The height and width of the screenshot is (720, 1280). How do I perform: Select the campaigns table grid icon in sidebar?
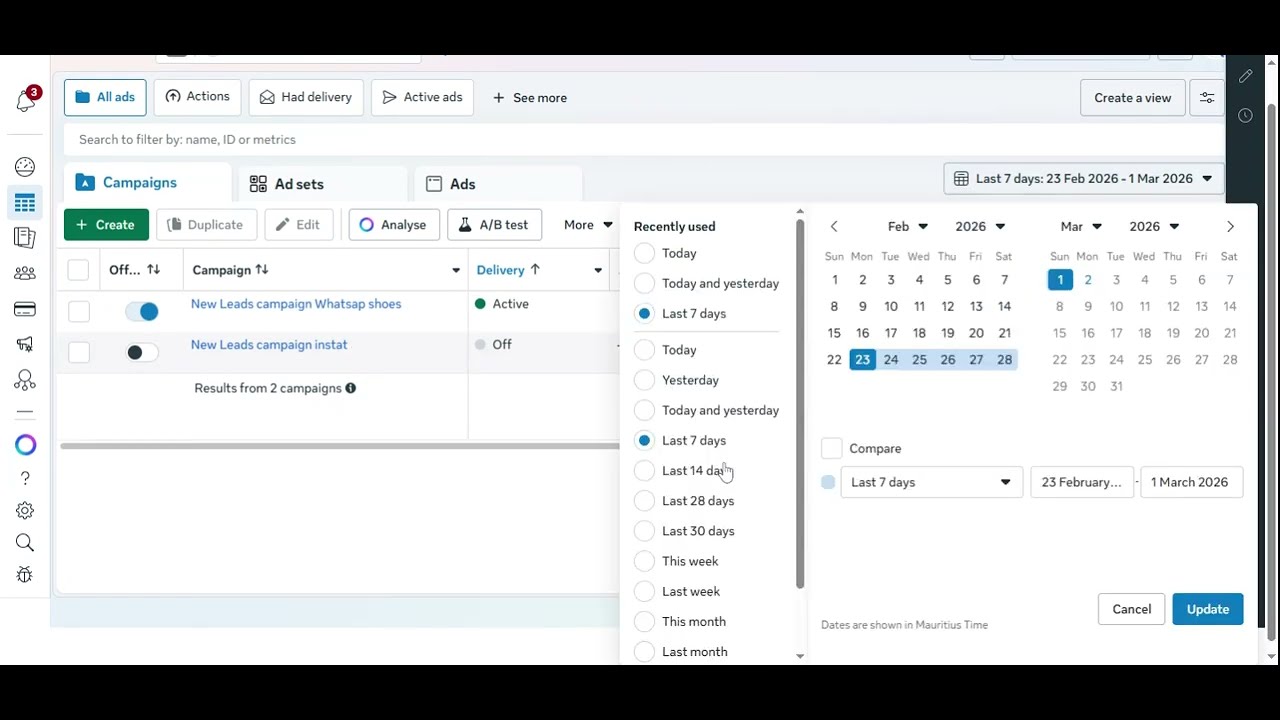click(25, 203)
